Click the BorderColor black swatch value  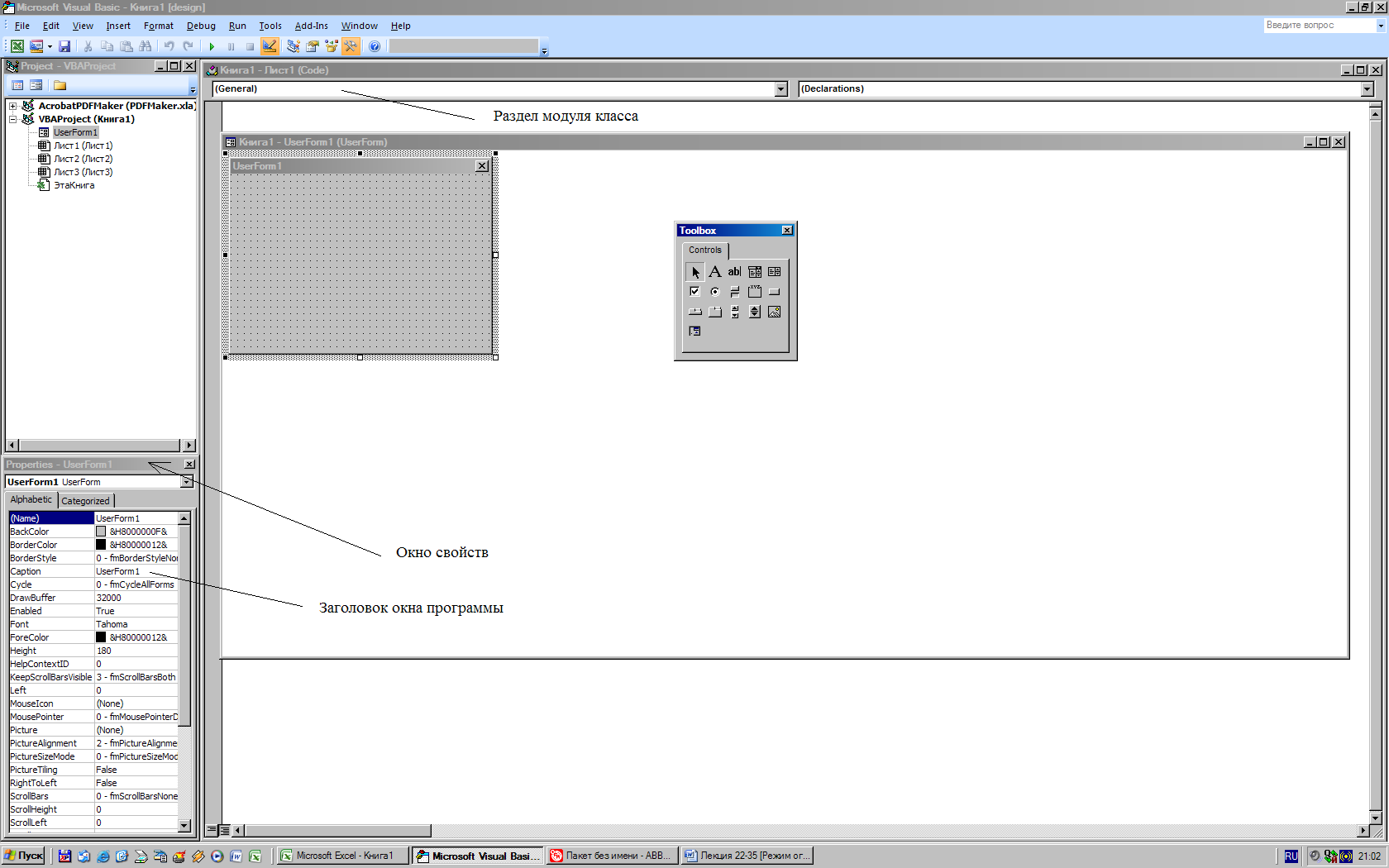tap(101, 545)
